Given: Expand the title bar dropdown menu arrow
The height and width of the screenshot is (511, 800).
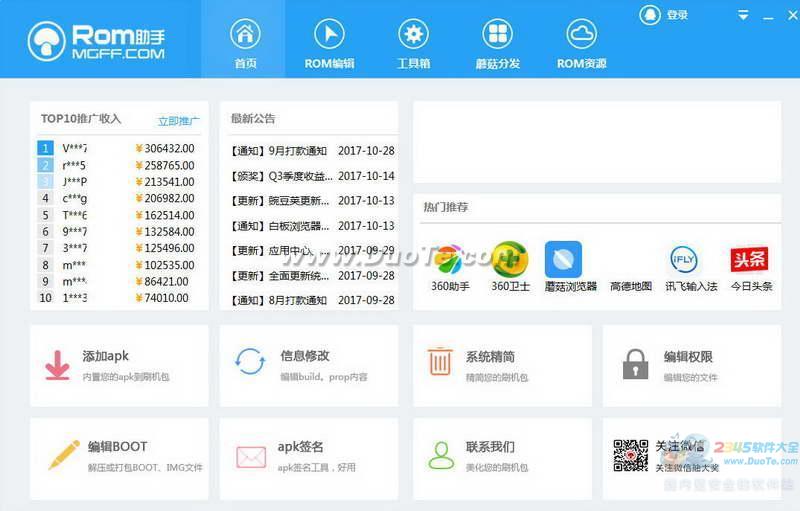Looking at the screenshot, I should [743, 15].
